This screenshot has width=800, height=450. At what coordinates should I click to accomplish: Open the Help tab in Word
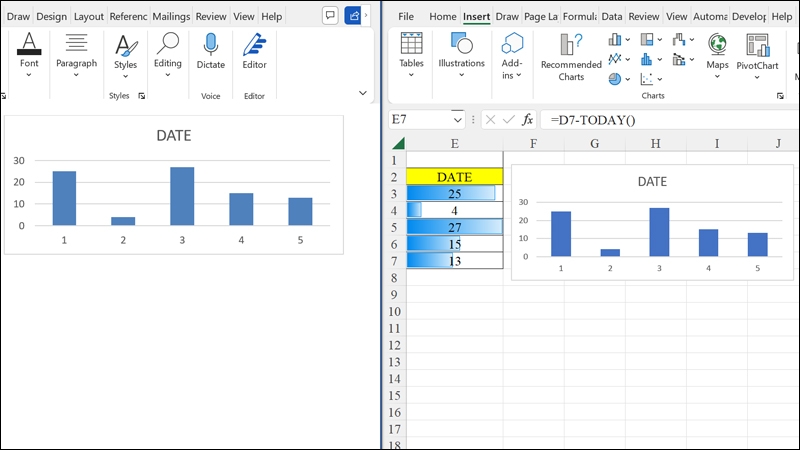click(x=271, y=16)
